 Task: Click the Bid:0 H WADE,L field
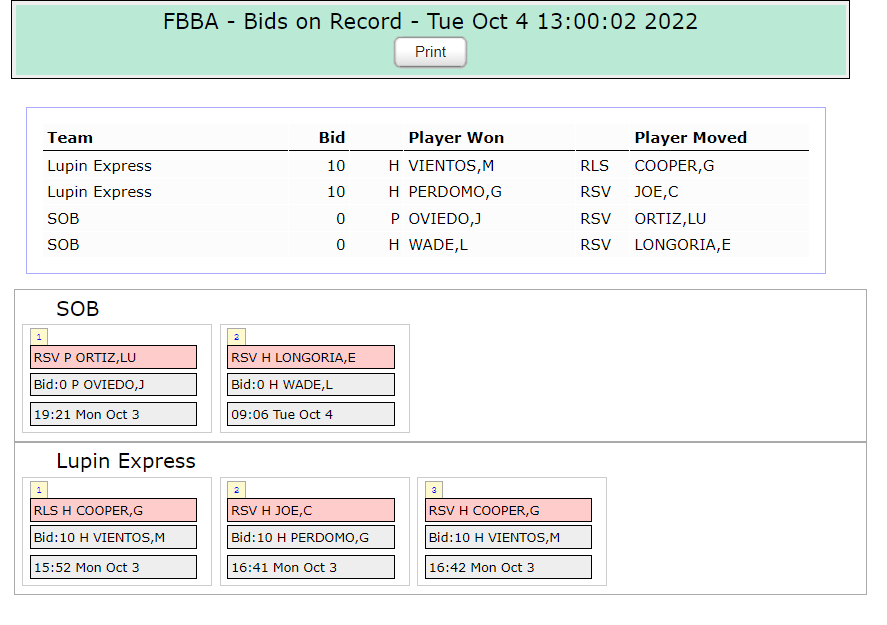pyautogui.click(x=311, y=385)
